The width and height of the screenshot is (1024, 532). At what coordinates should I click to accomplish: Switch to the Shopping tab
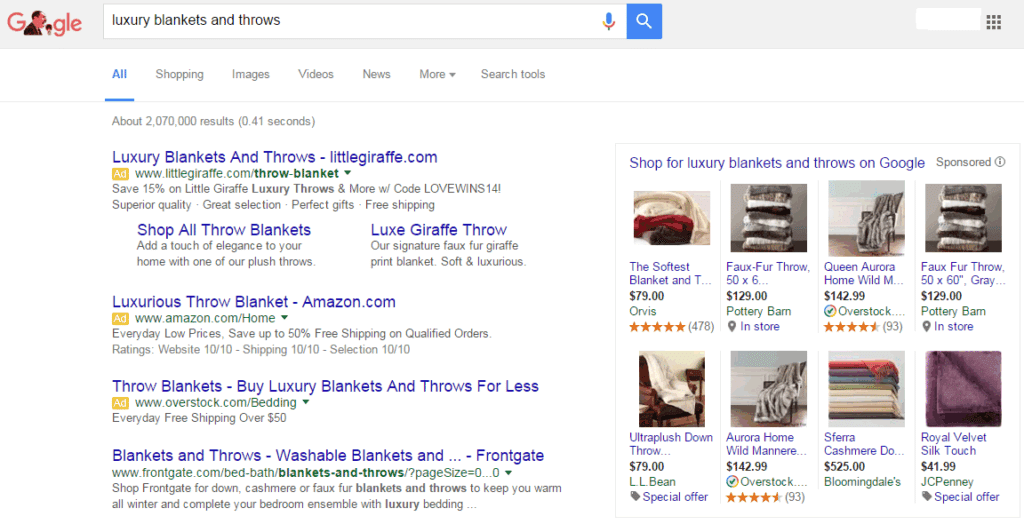point(179,74)
